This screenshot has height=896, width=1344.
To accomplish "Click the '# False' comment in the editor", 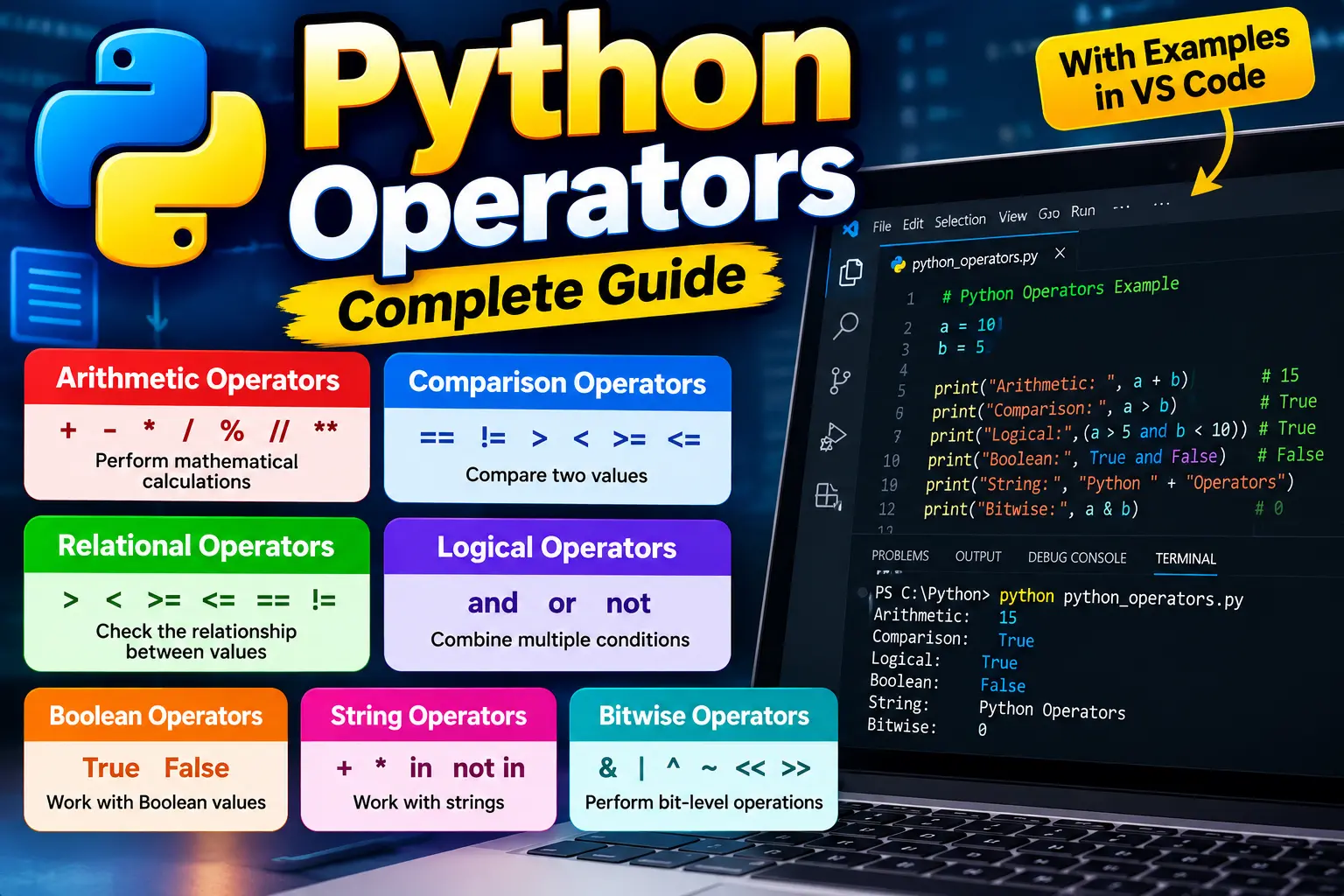I will tap(1291, 455).
